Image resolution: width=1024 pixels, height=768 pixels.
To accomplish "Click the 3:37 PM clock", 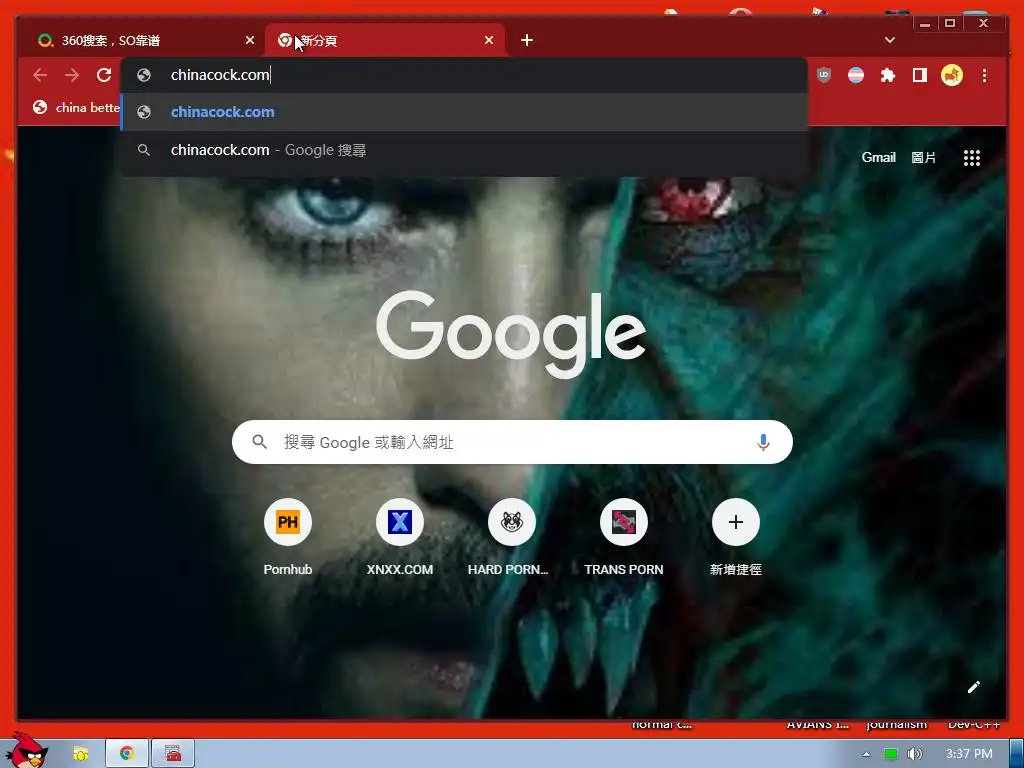I will [969, 754].
